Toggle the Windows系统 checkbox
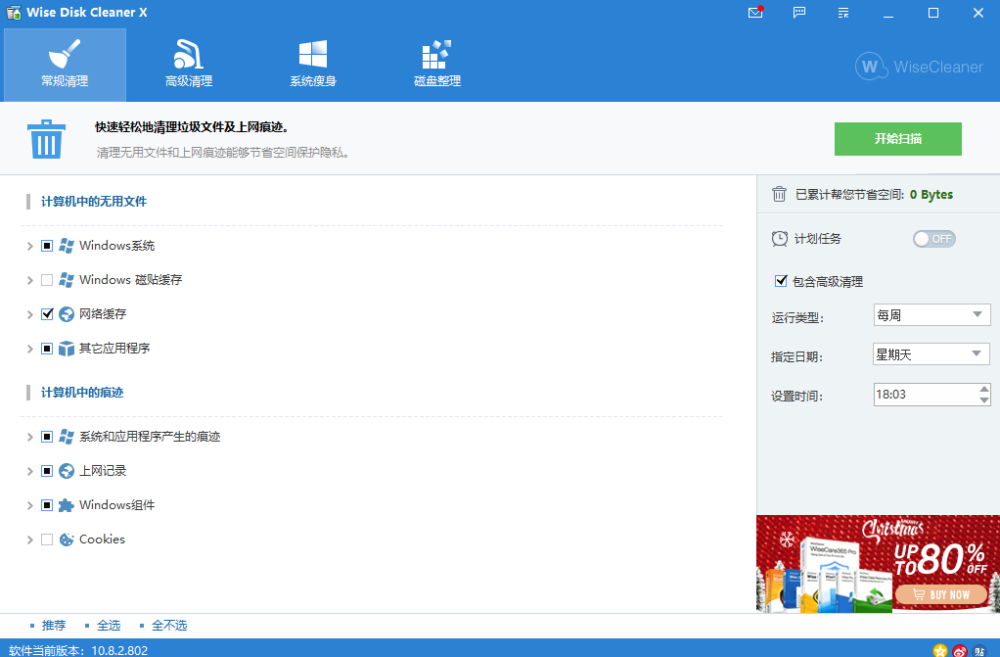 [x=47, y=246]
